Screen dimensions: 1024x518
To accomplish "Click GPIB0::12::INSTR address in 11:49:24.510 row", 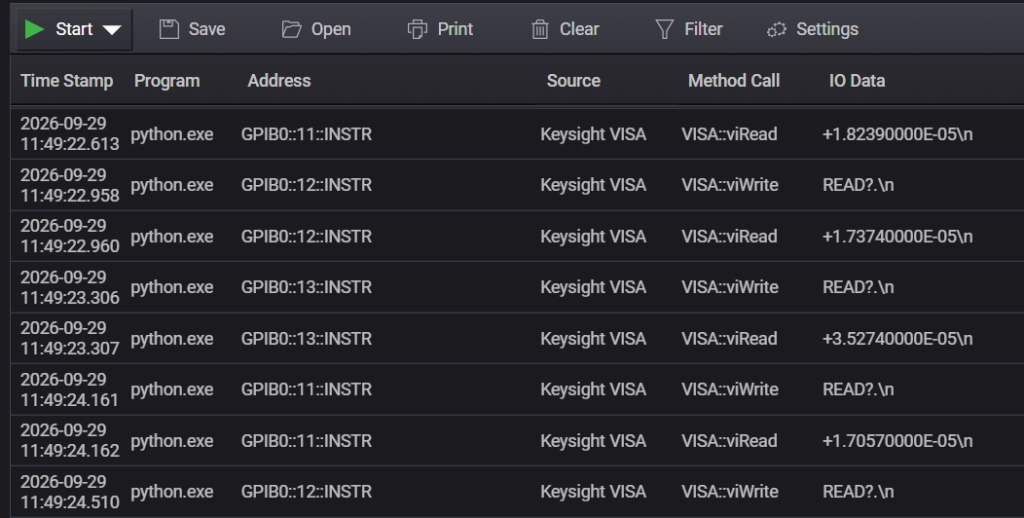I will [306, 492].
